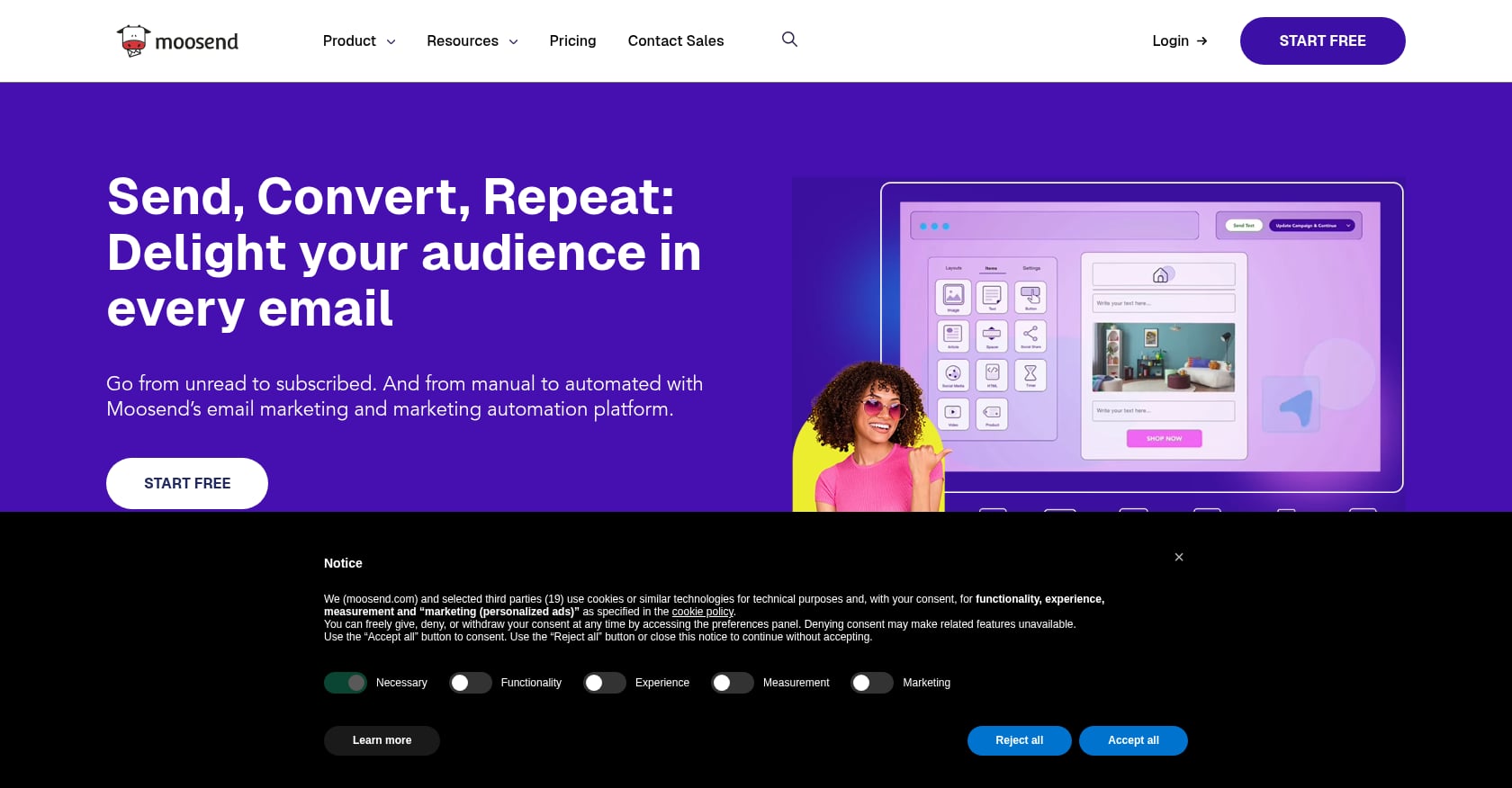Enable the Measurement cookies switch

(733, 683)
